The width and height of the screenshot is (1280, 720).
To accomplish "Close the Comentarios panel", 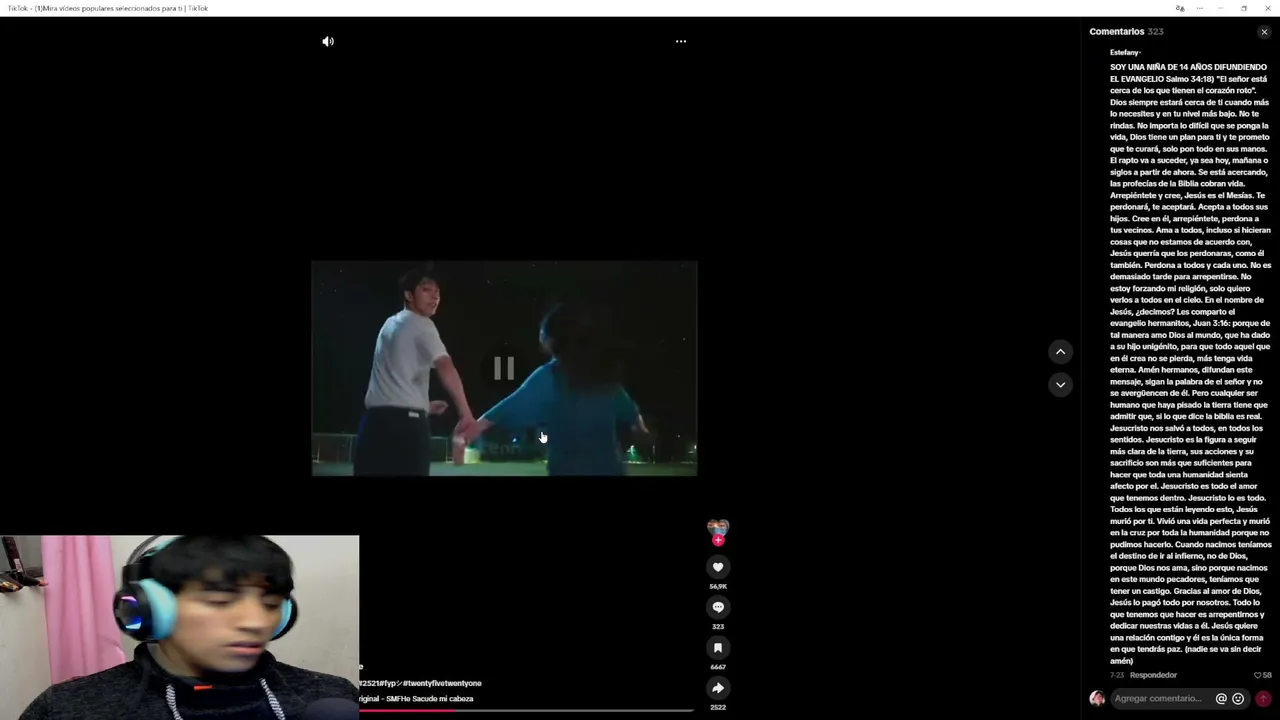I will [x=1264, y=32].
